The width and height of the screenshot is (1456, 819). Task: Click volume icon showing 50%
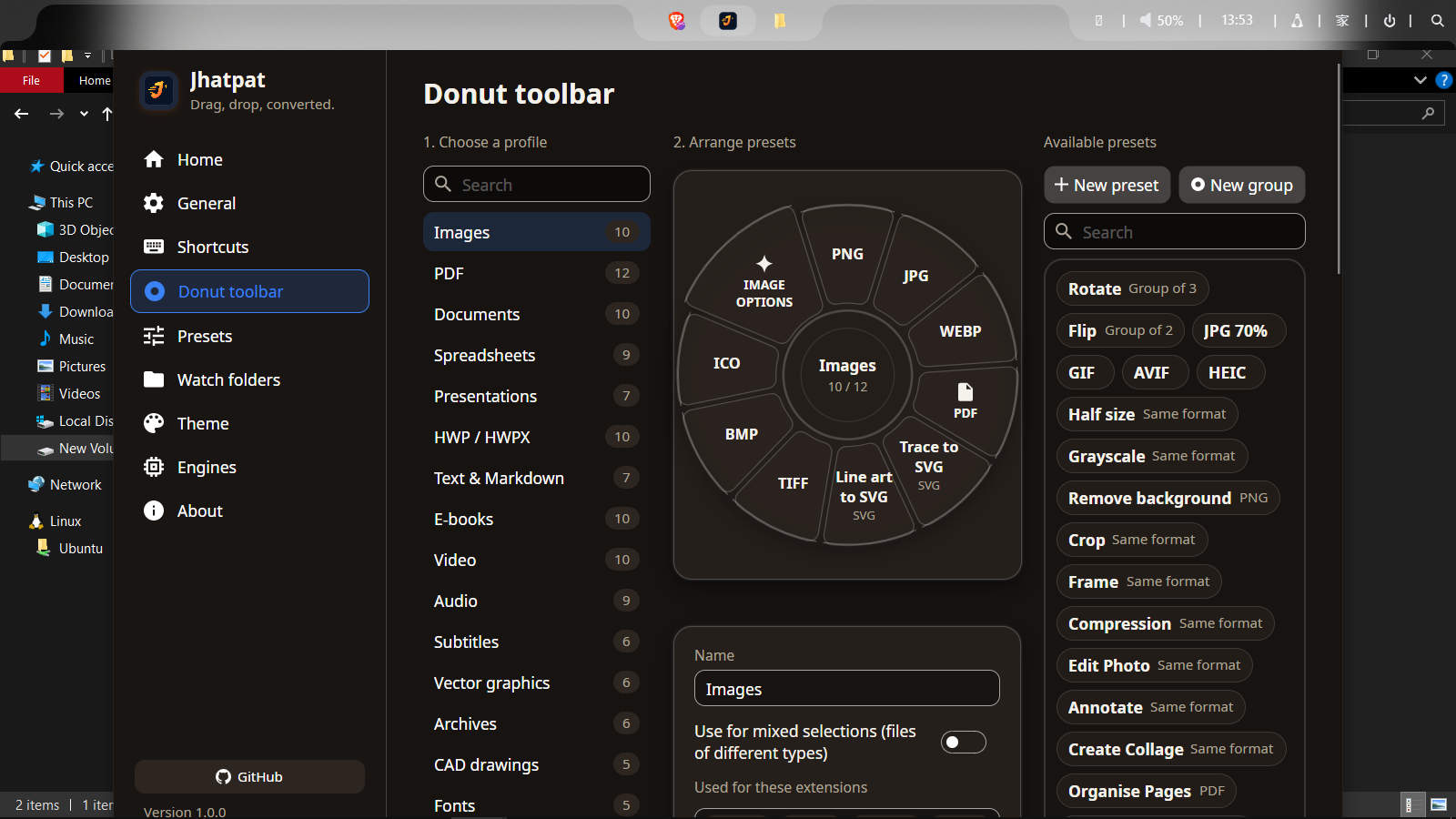[x=1161, y=20]
